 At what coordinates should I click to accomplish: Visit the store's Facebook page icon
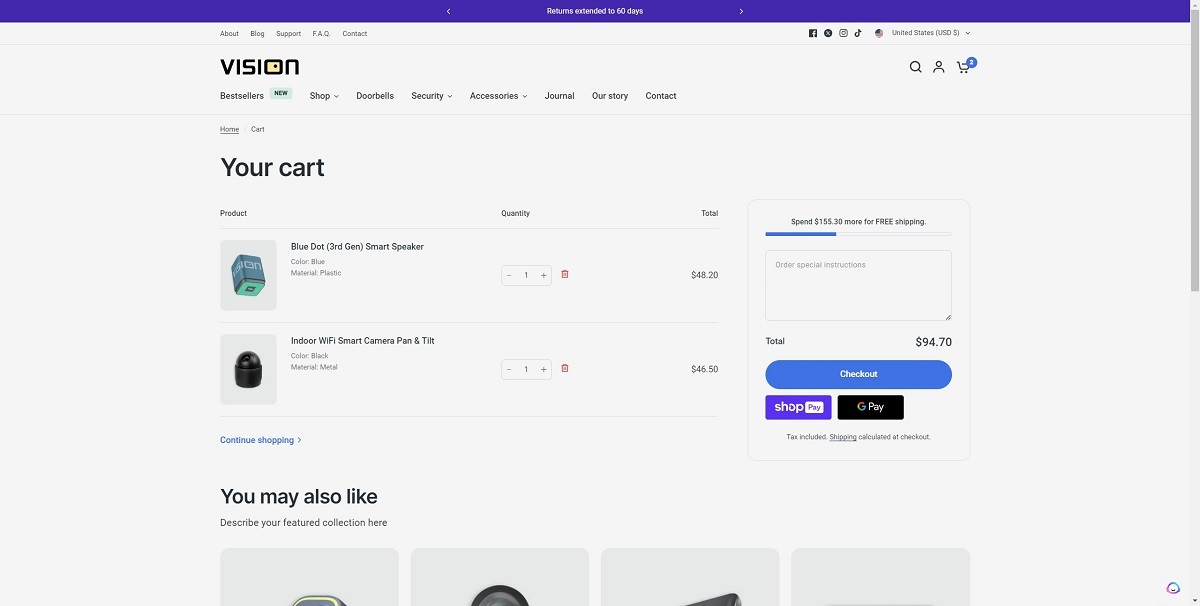click(x=812, y=32)
